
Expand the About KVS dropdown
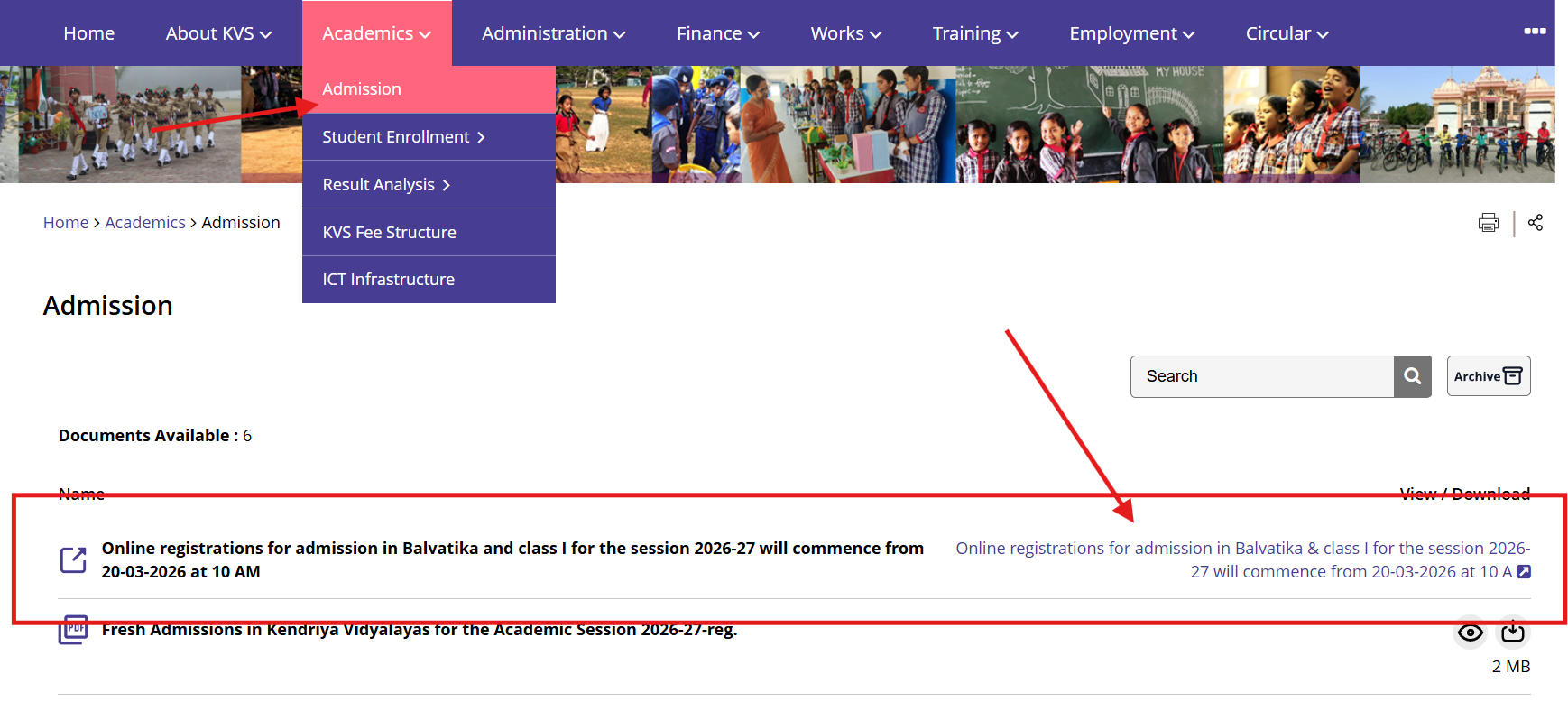click(218, 33)
